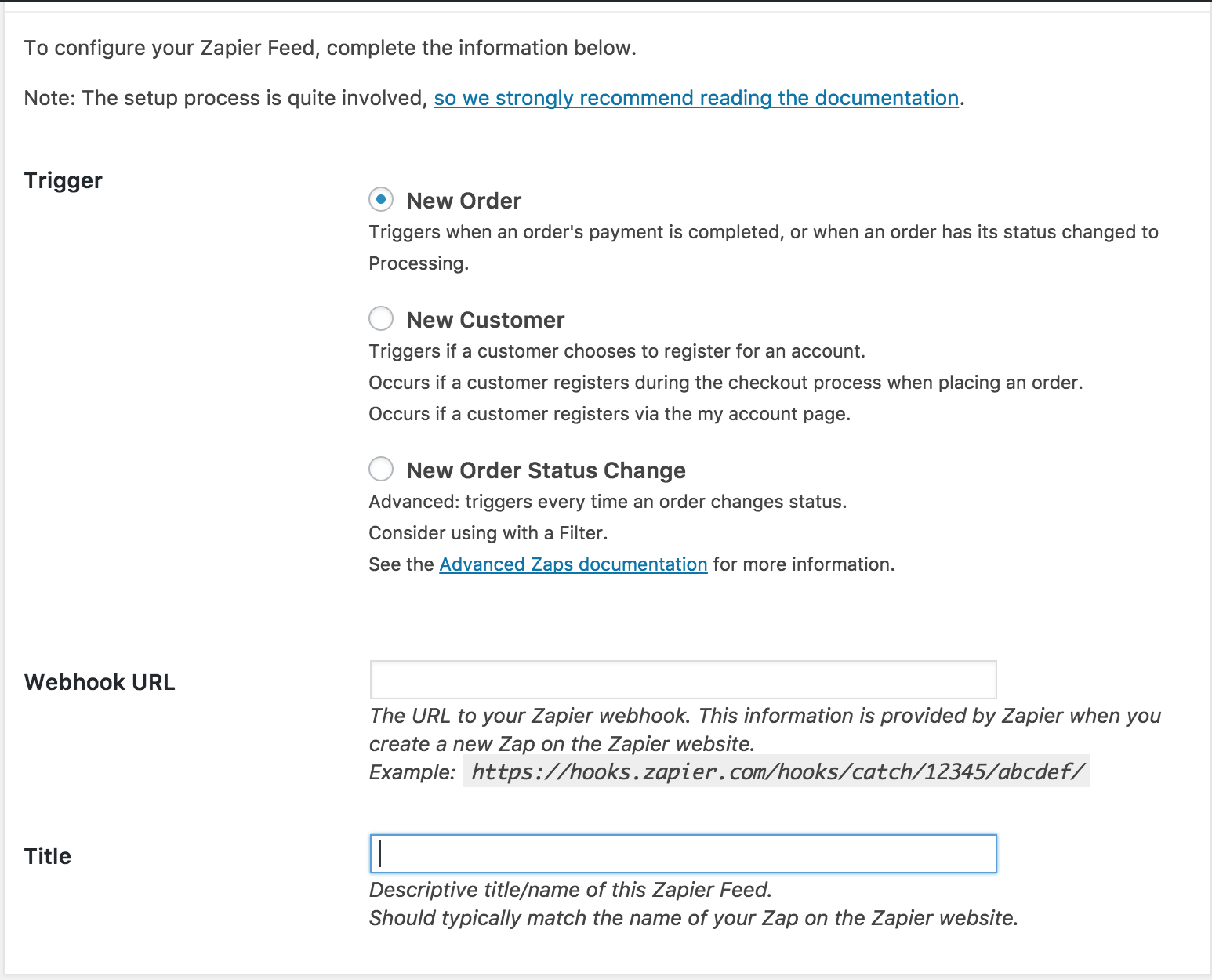Click the bold "New Order" label text
The image size is (1212, 980).
click(463, 201)
